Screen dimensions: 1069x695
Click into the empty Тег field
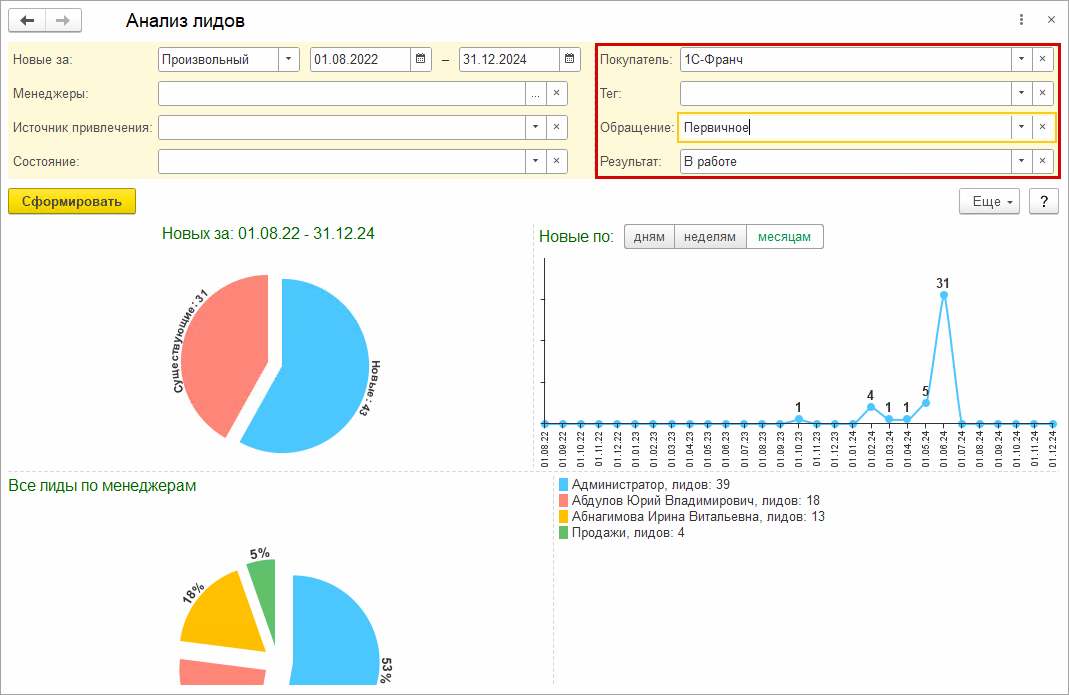(845, 93)
